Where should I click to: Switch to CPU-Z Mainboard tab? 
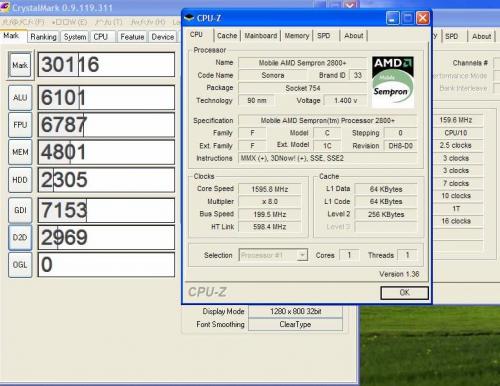(261, 36)
